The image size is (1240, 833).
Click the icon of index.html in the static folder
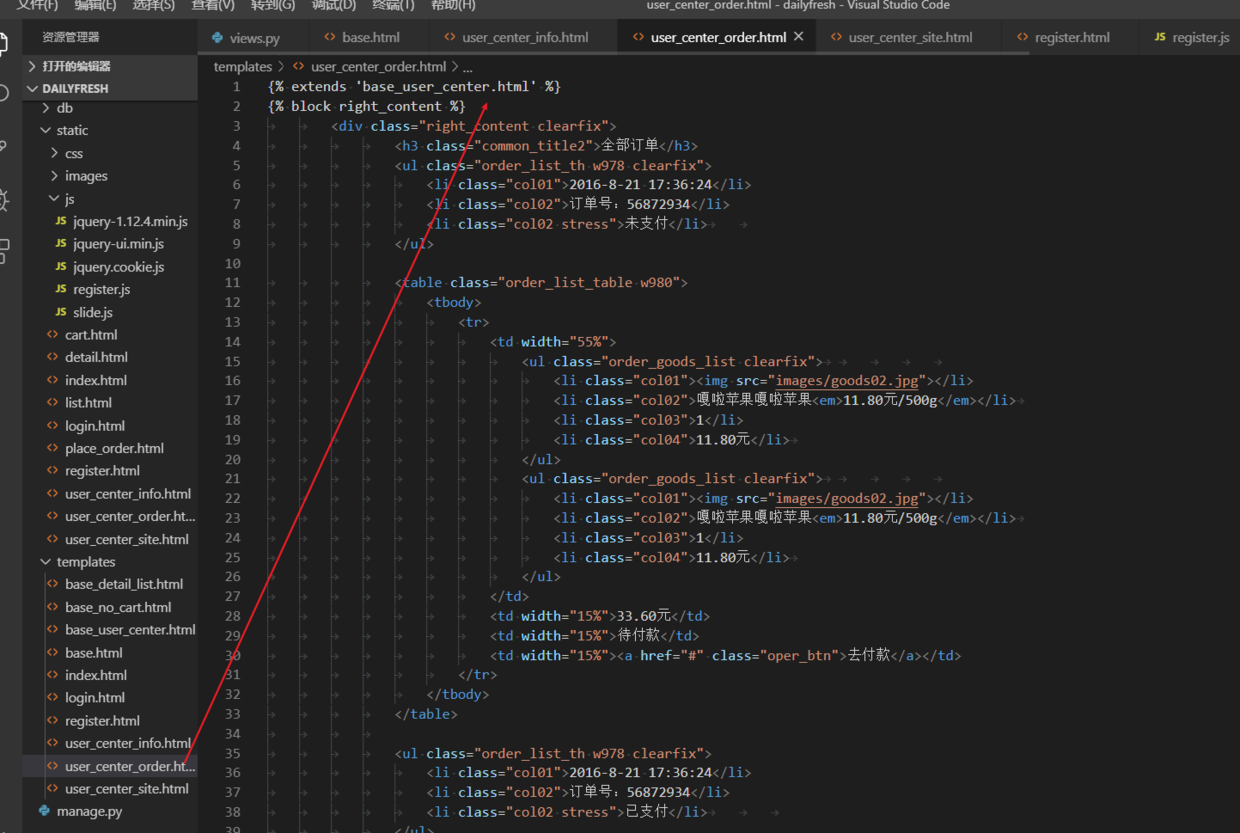(53, 380)
